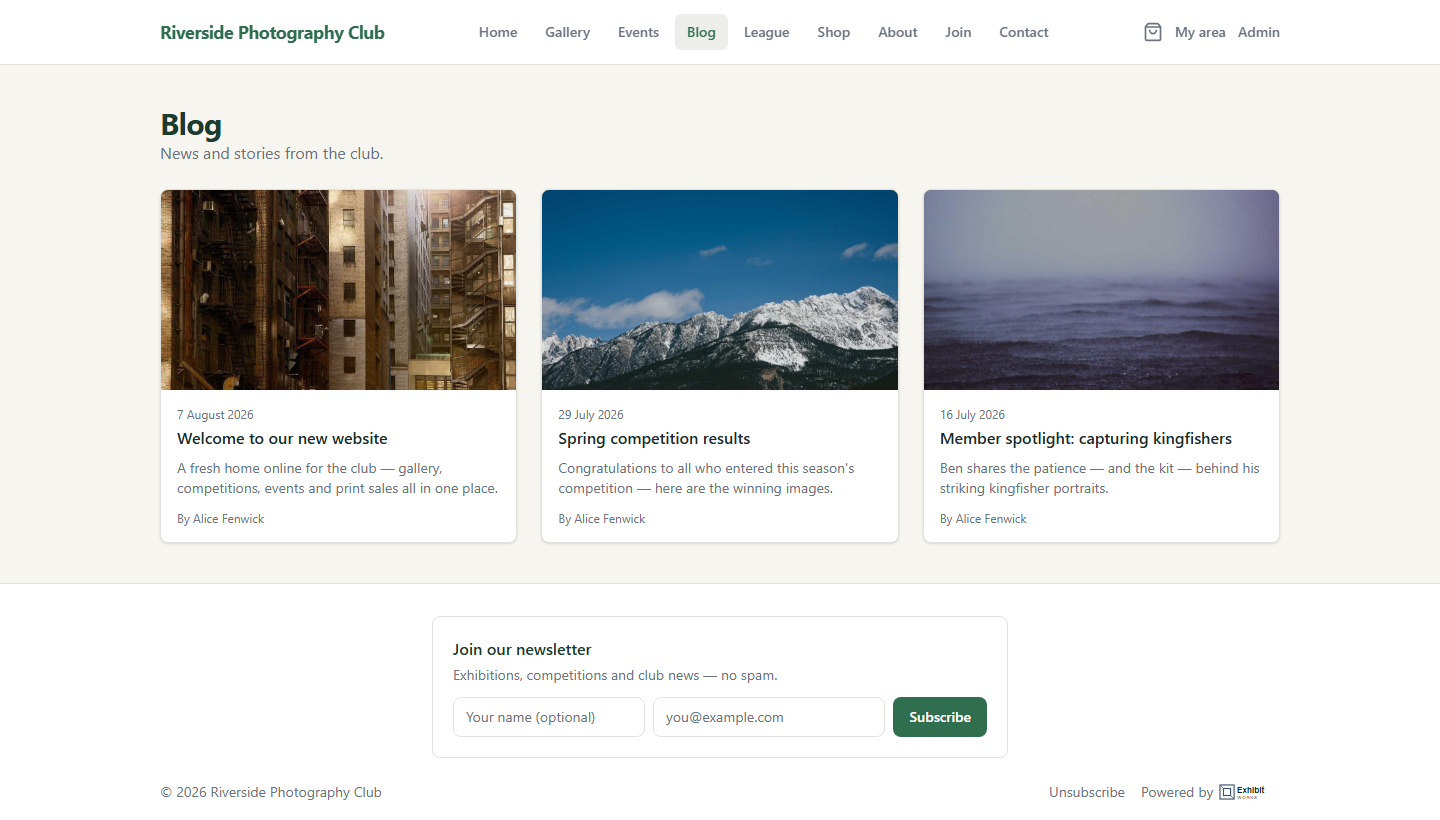Click the '29 July 2026' date
This screenshot has height=820, width=1440.
[x=591, y=414]
